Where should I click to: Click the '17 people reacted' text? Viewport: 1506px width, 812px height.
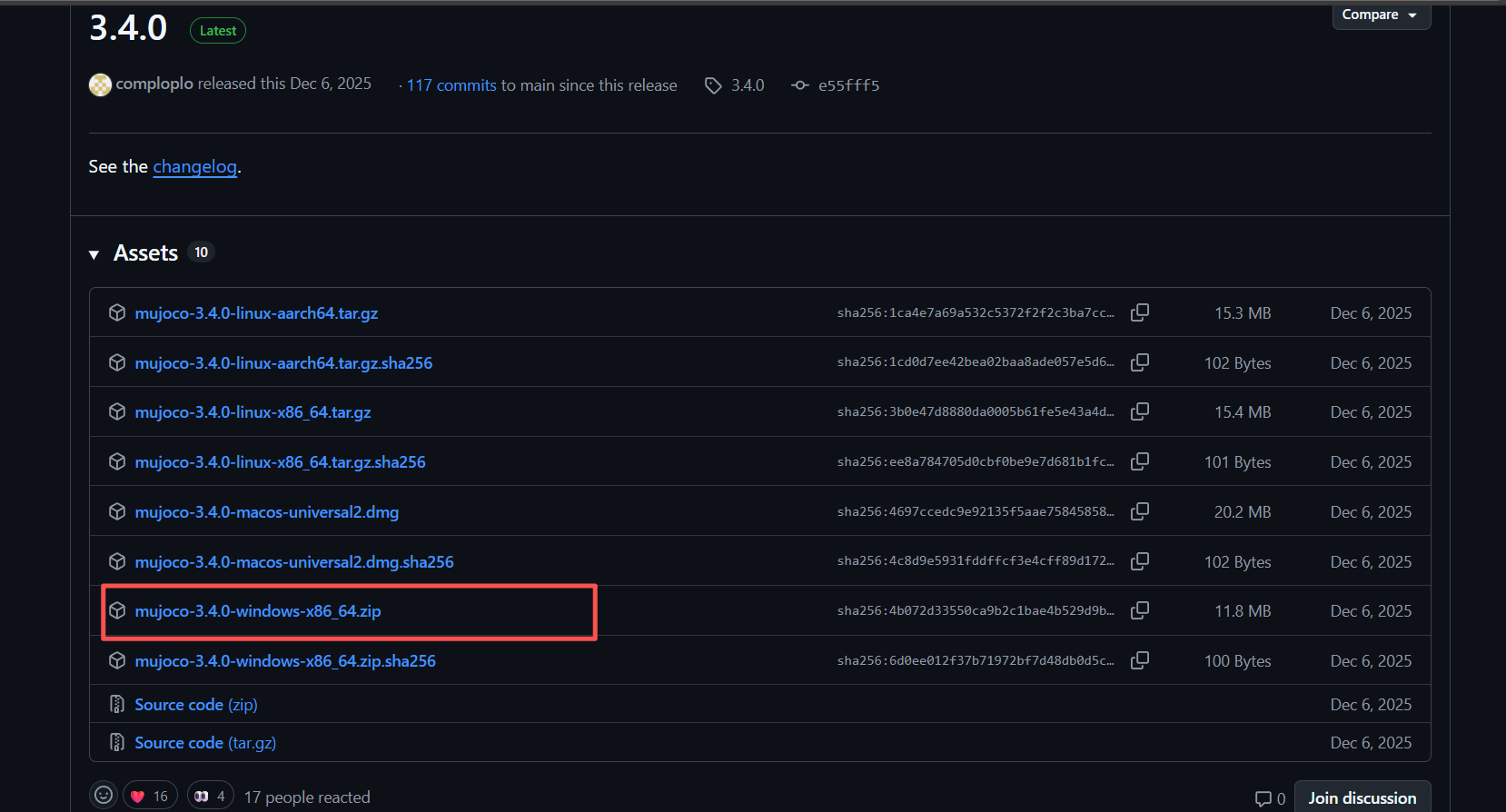tap(307, 797)
